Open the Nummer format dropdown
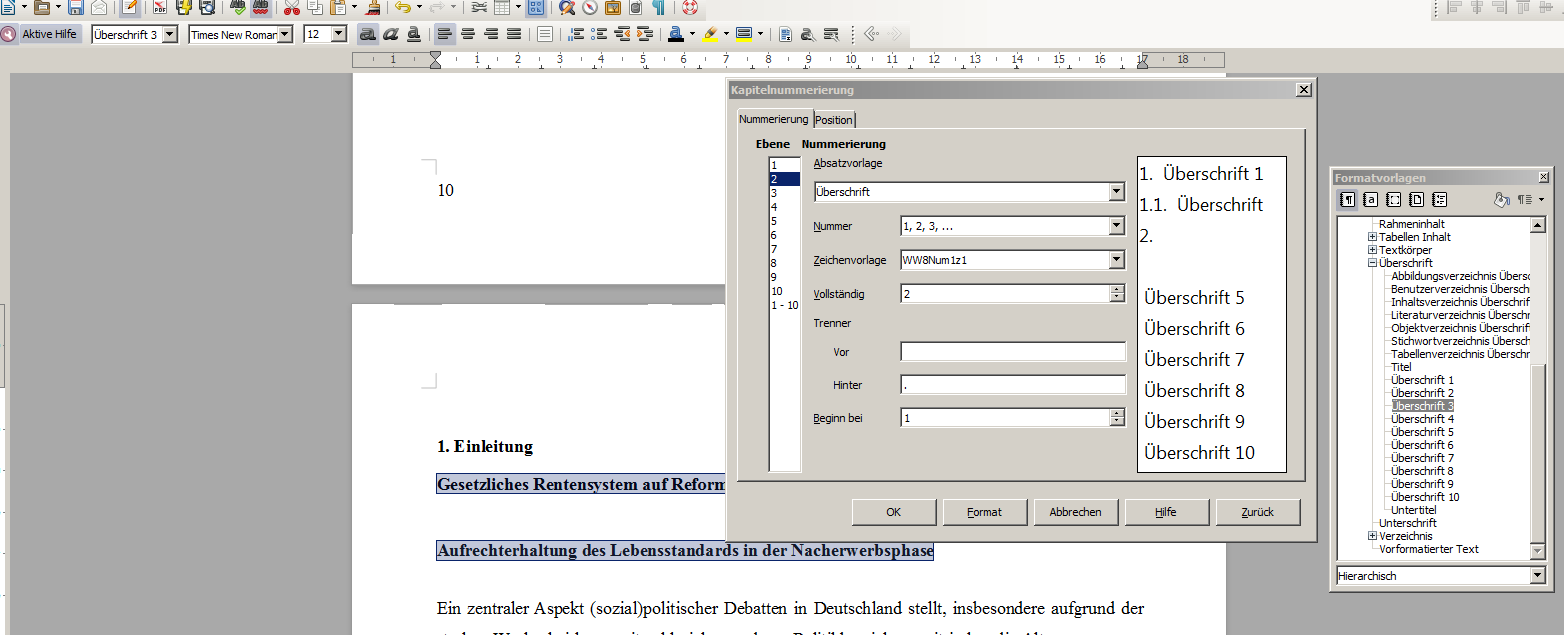 (x=1117, y=226)
